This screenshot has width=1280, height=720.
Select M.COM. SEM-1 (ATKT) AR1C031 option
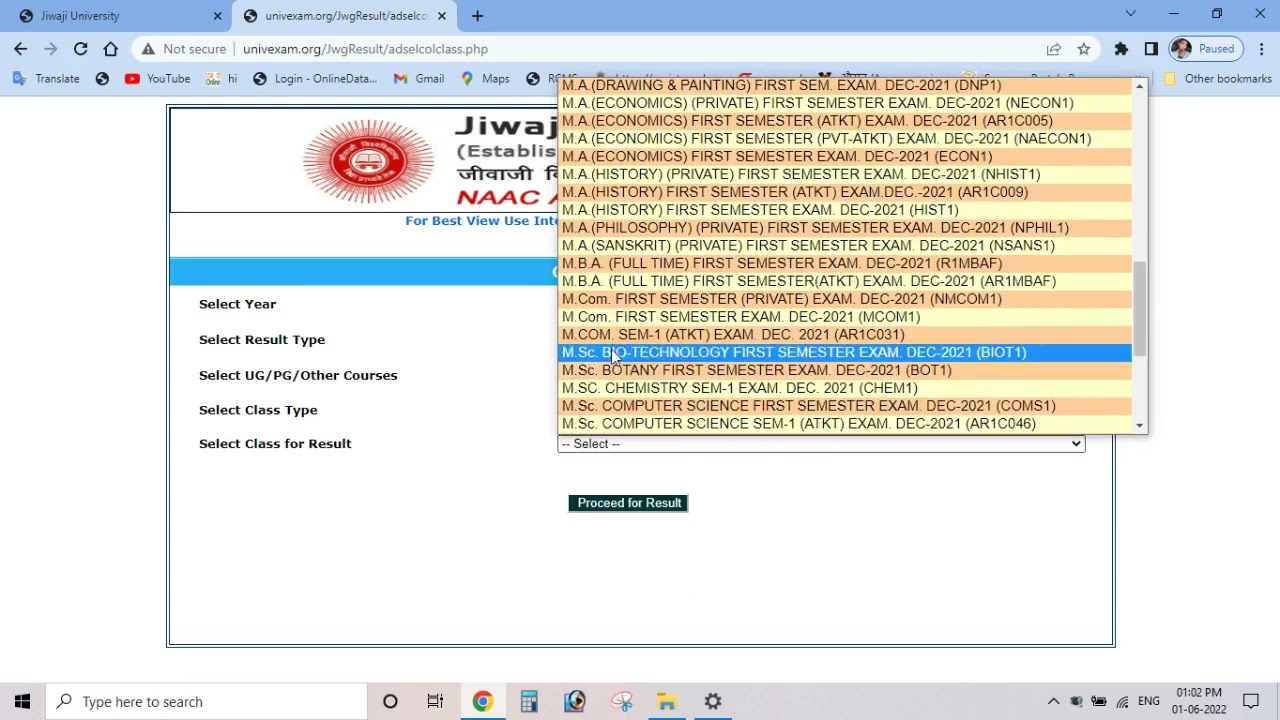tap(845, 335)
